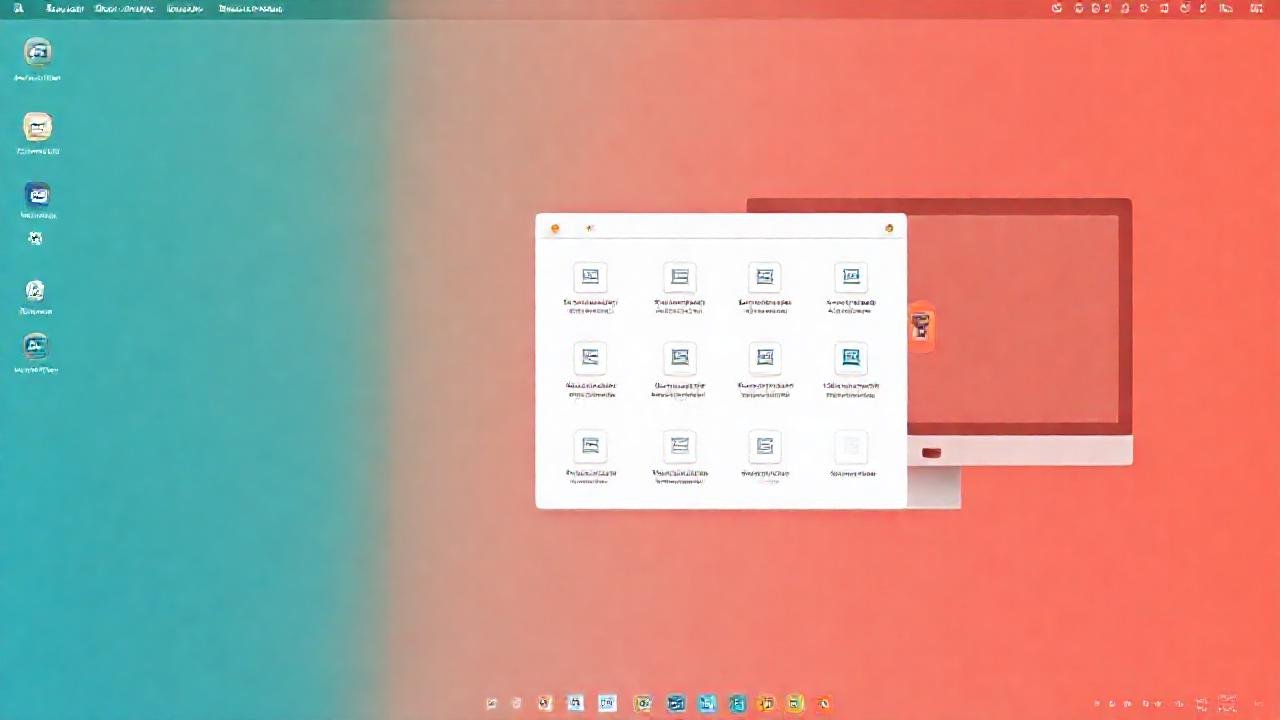The image size is (1280, 720).
Task: Click the tiny loose icon below the third desktop shortcut
Action: click(35, 238)
